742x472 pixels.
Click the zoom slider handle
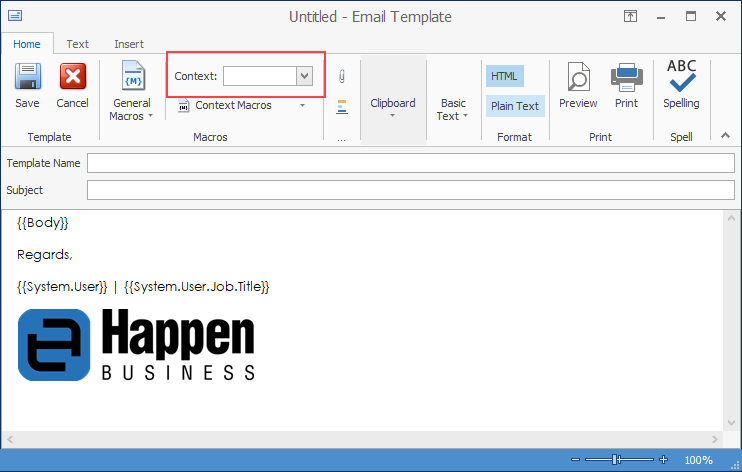coord(615,459)
